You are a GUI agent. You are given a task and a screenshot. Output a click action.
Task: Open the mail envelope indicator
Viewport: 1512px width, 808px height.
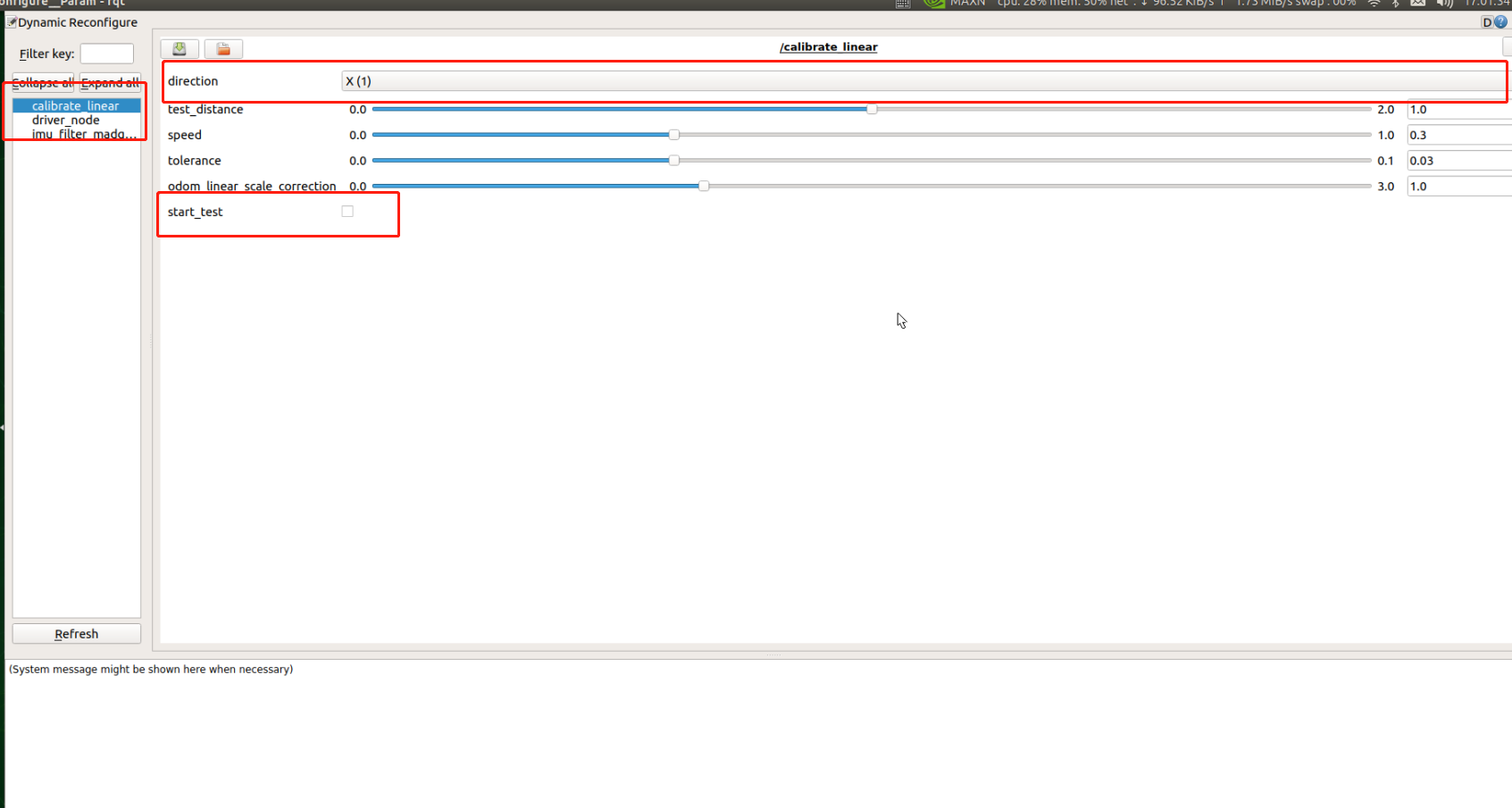tap(1417, 4)
